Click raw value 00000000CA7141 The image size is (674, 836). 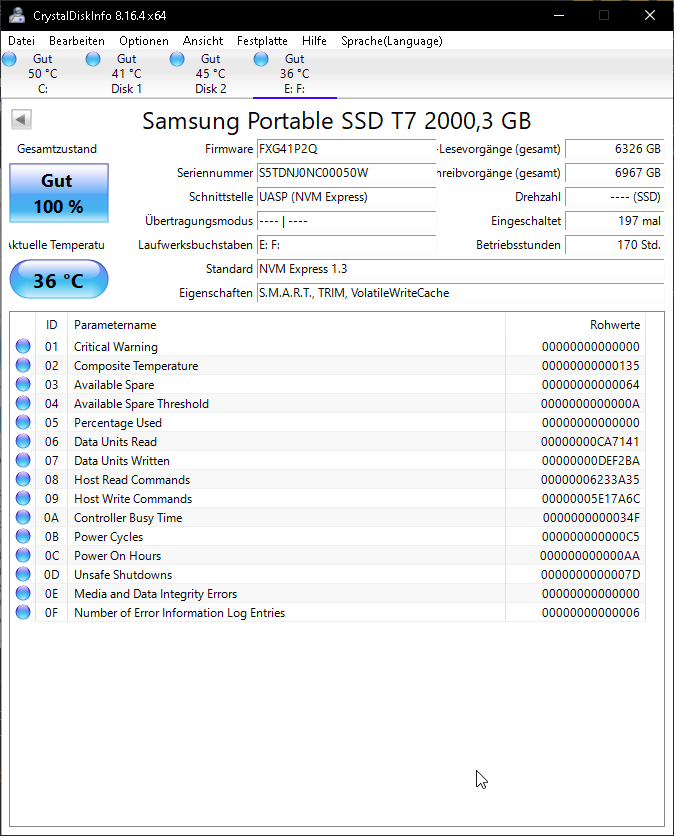(590, 441)
